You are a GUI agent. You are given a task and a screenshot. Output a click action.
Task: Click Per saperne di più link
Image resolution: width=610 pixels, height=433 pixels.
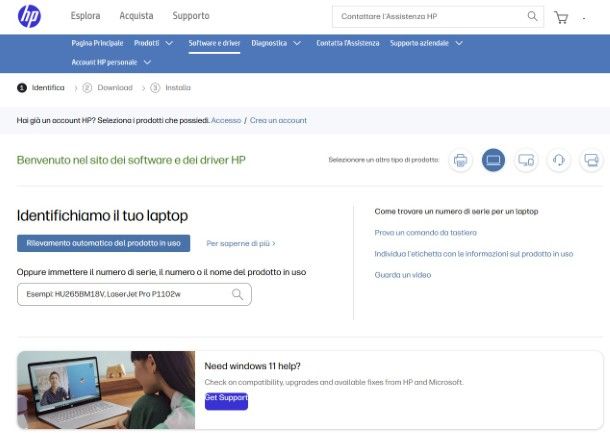click(x=241, y=244)
